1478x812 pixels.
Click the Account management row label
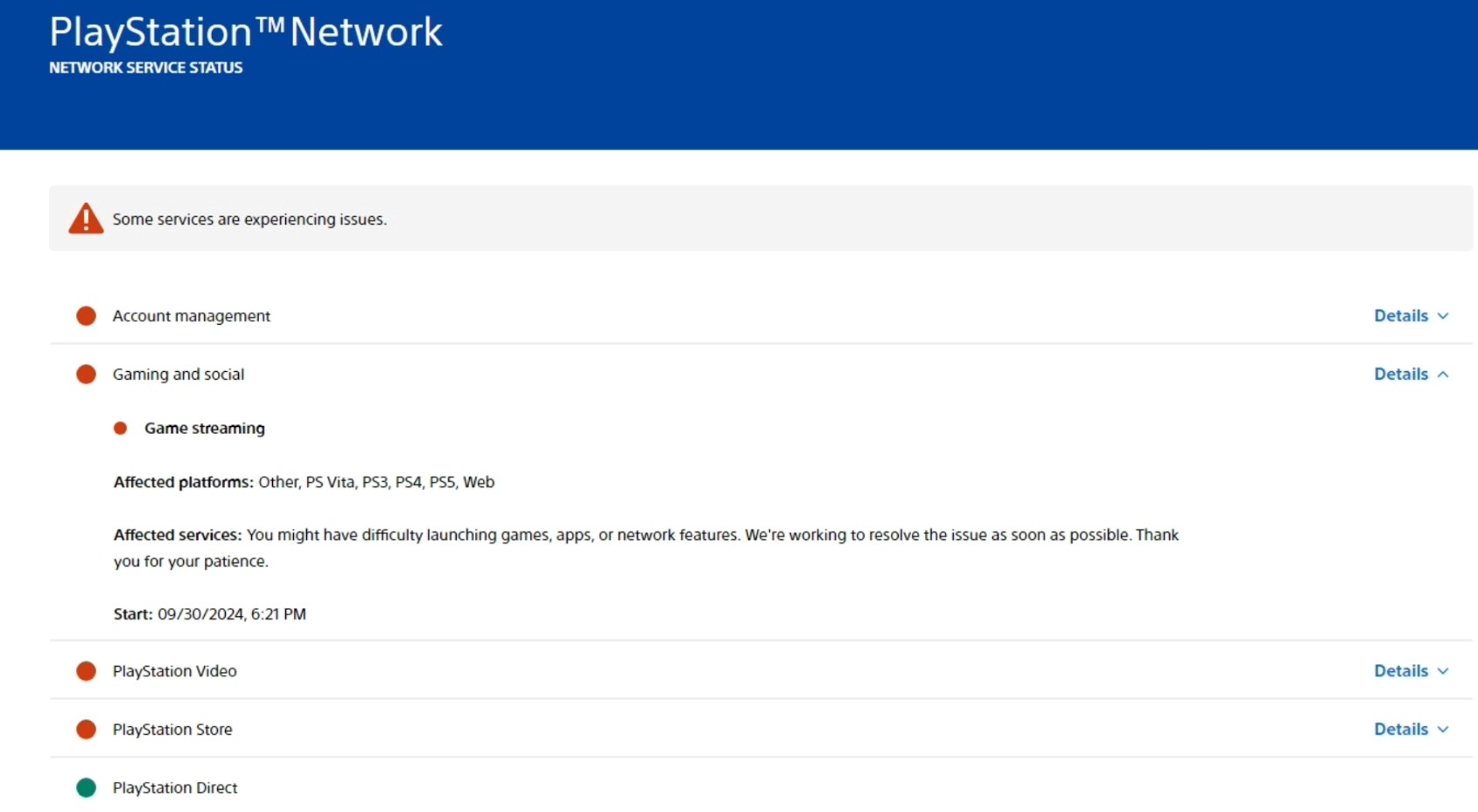[192, 316]
